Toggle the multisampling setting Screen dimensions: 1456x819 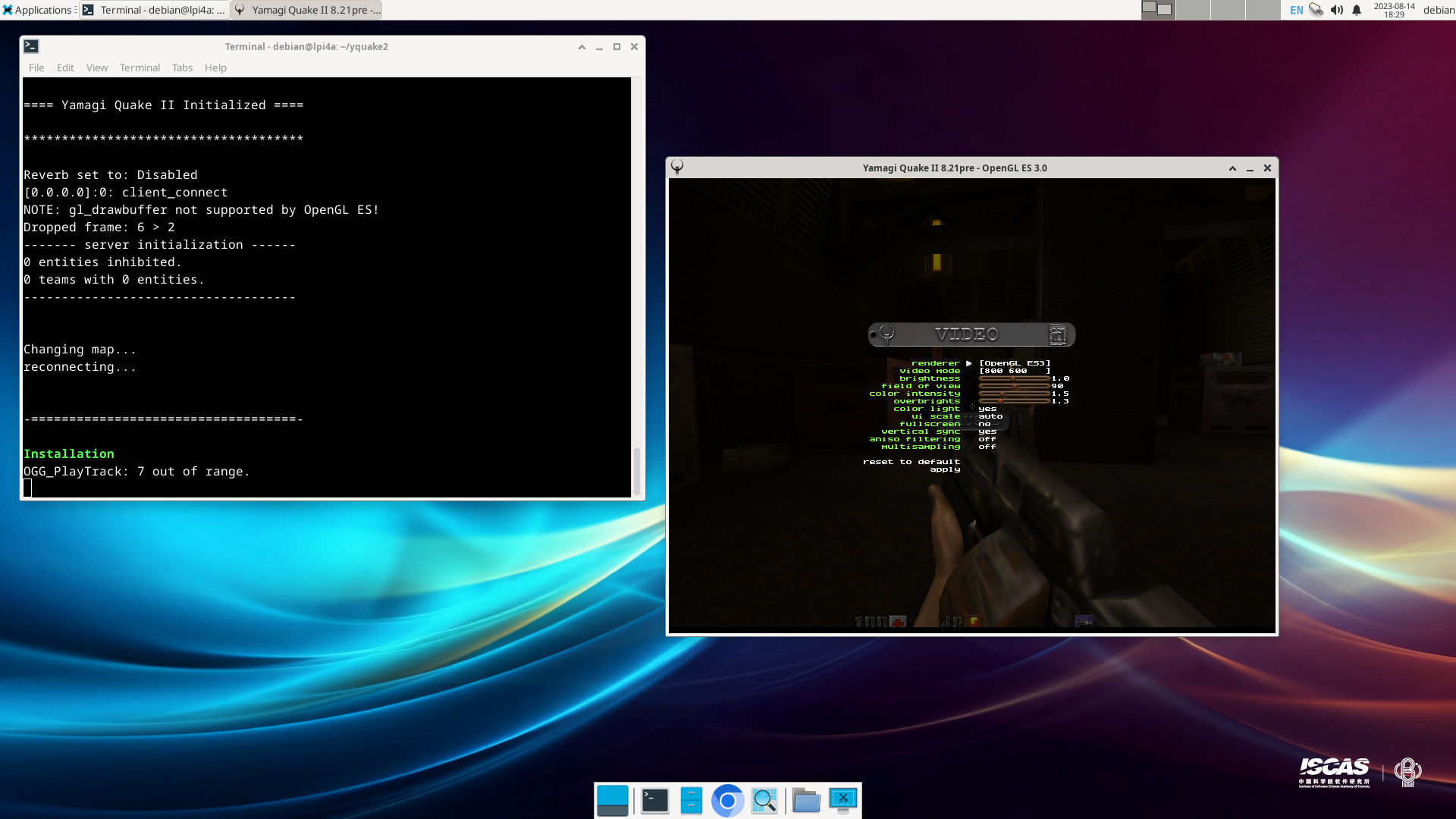point(987,447)
